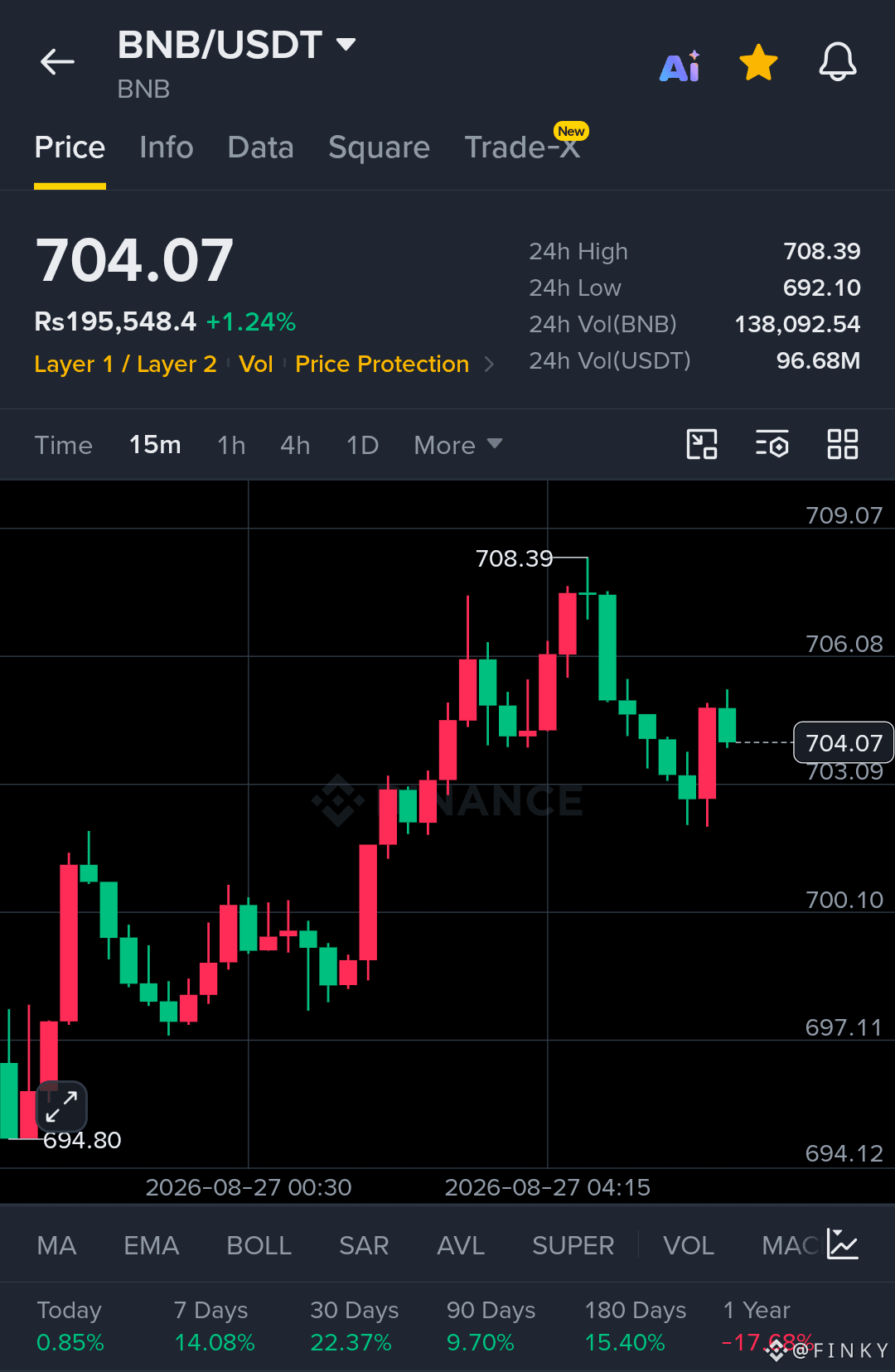Switch to the Price tab
The height and width of the screenshot is (1372, 895).
(70, 147)
